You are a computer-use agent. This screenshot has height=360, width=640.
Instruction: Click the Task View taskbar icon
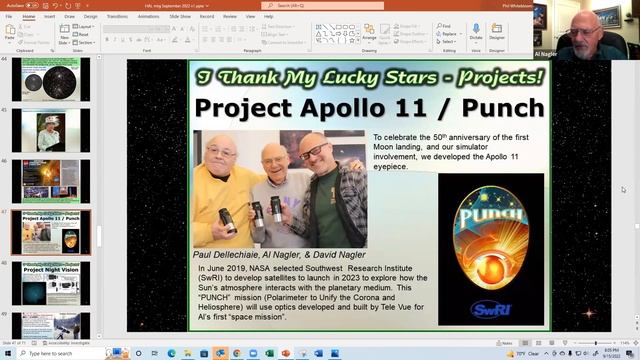[155, 353]
